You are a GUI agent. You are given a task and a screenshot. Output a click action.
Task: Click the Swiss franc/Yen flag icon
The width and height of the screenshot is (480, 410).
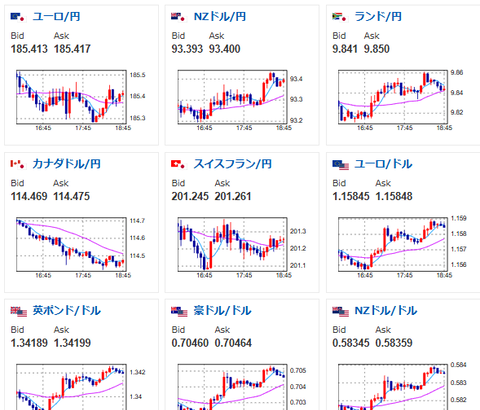(x=179, y=164)
